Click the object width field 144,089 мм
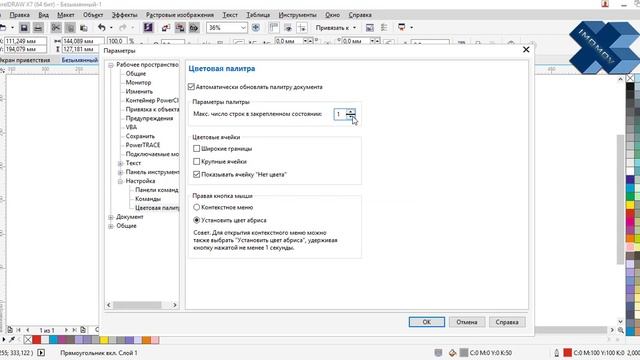The image size is (640, 360). coord(83,41)
